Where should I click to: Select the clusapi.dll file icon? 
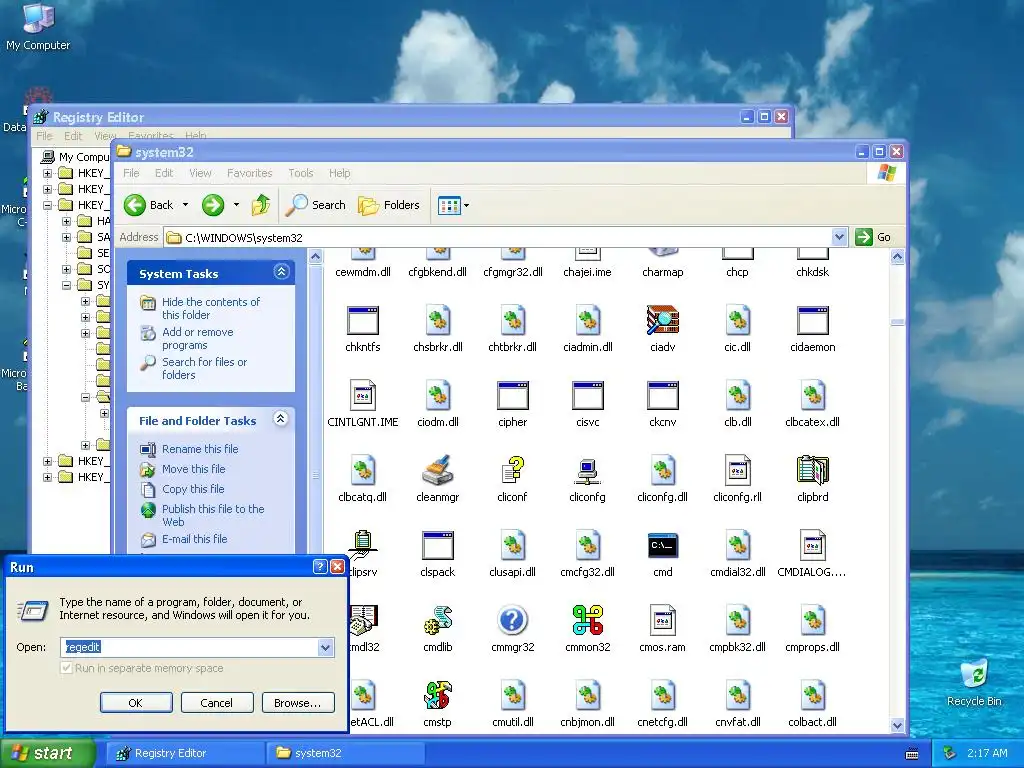click(x=513, y=545)
